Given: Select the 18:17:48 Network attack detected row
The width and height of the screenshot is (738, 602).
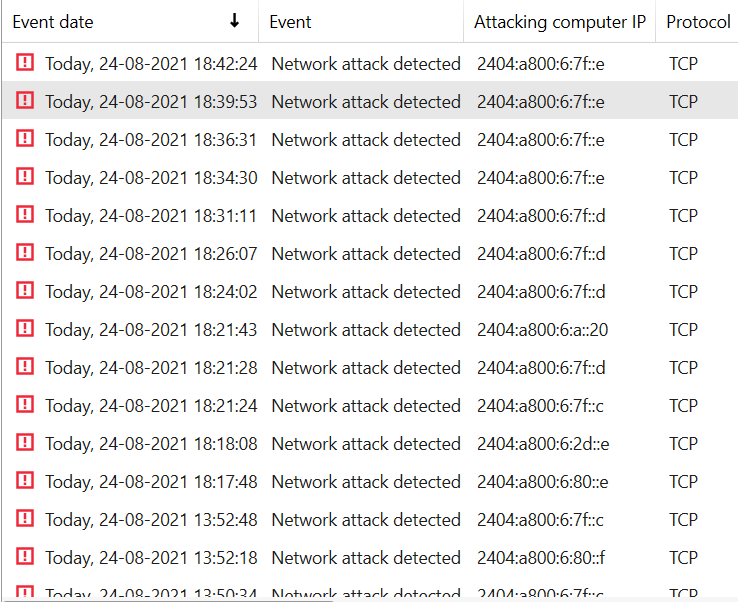Looking at the screenshot, I should pyautogui.click(x=366, y=482).
